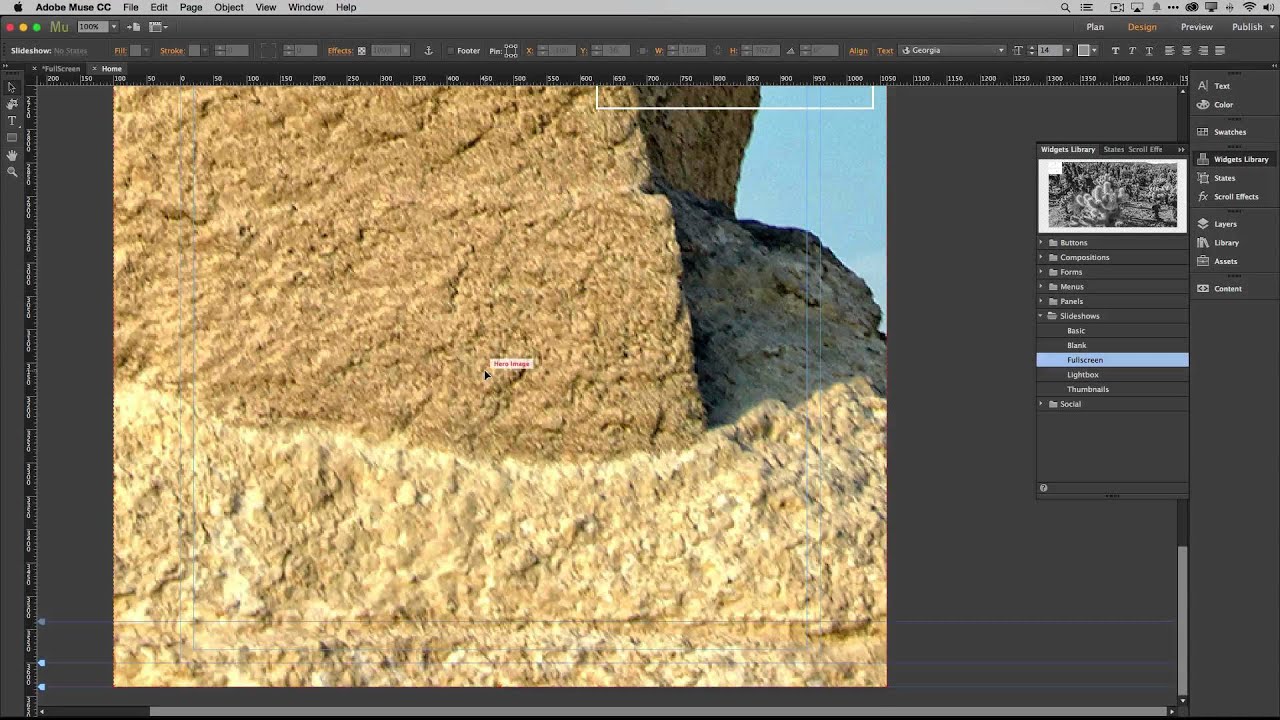Toggle the Footer checkbox
Image resolution: width=1280 pixels, height=720 pixels.
450,51
